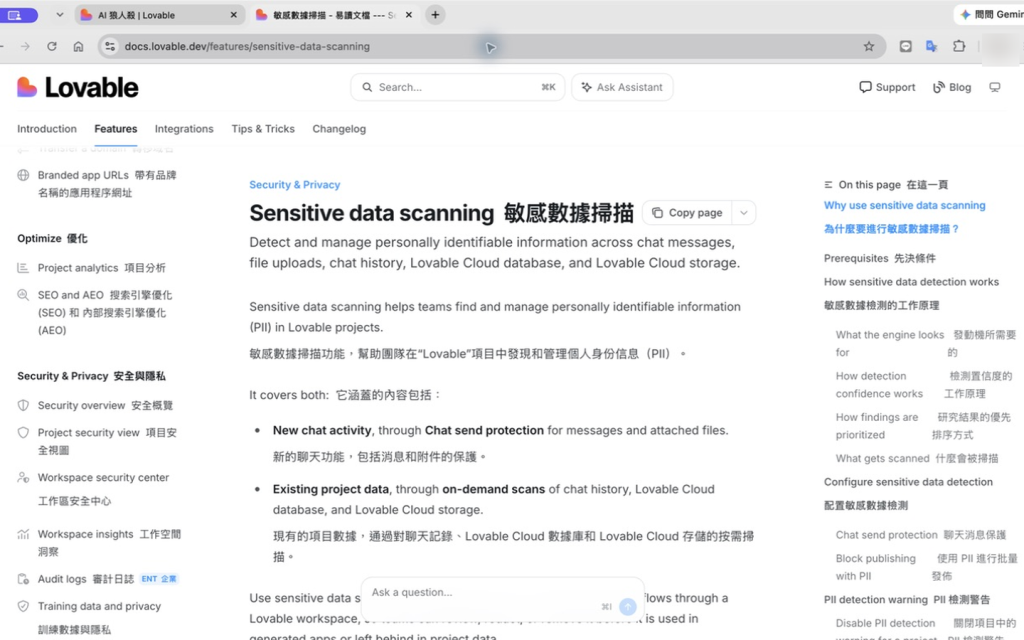1024x640 pixels.
Task: Jump to How detection confidence works
Action: click(924, 385)
